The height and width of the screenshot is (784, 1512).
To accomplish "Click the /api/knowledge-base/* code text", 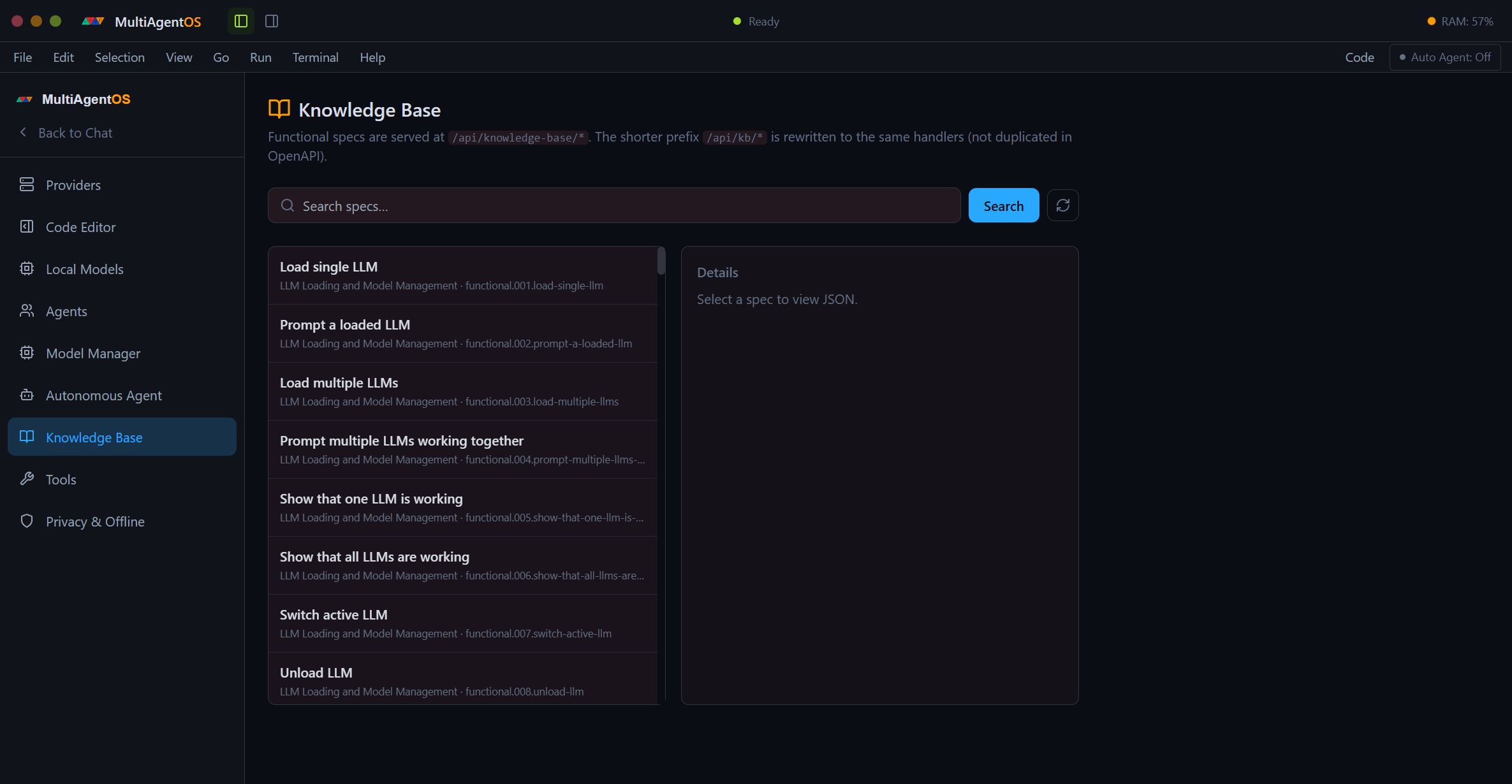I will pos(518,138).
